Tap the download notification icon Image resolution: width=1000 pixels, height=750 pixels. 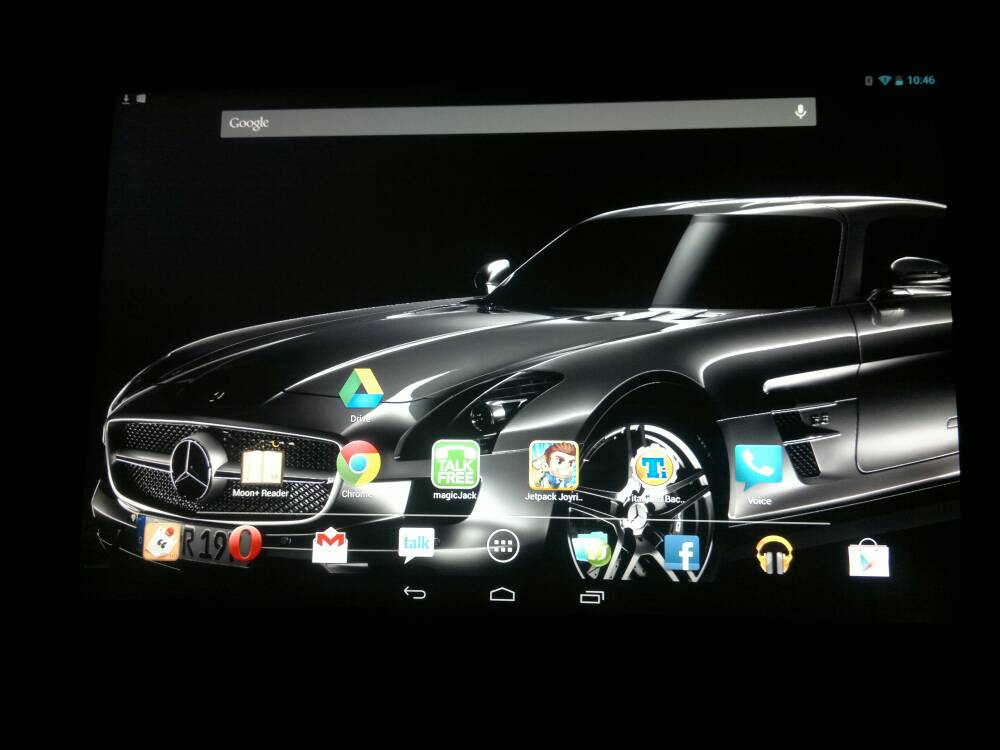point(126,99)
